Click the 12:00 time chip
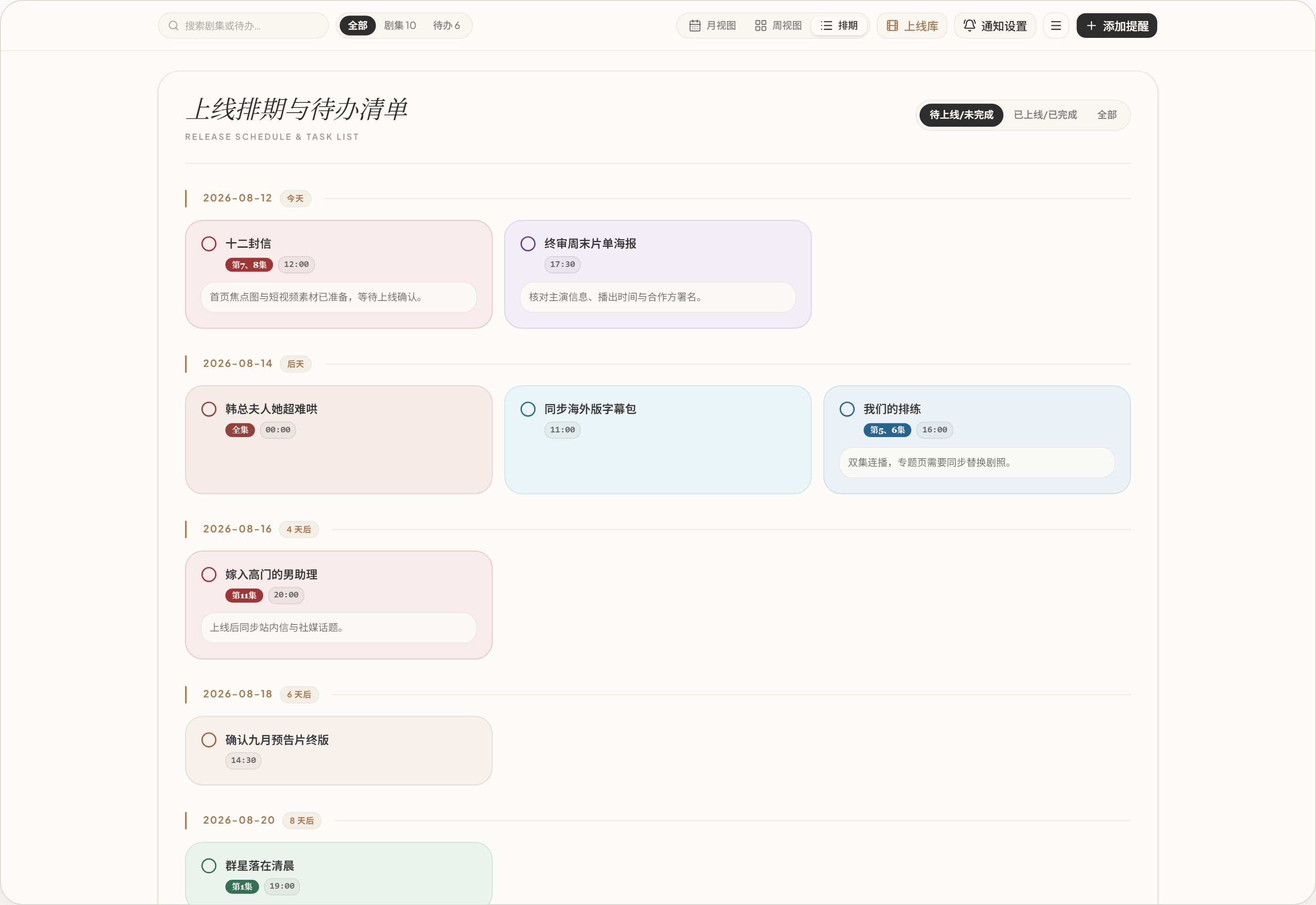 296,265
